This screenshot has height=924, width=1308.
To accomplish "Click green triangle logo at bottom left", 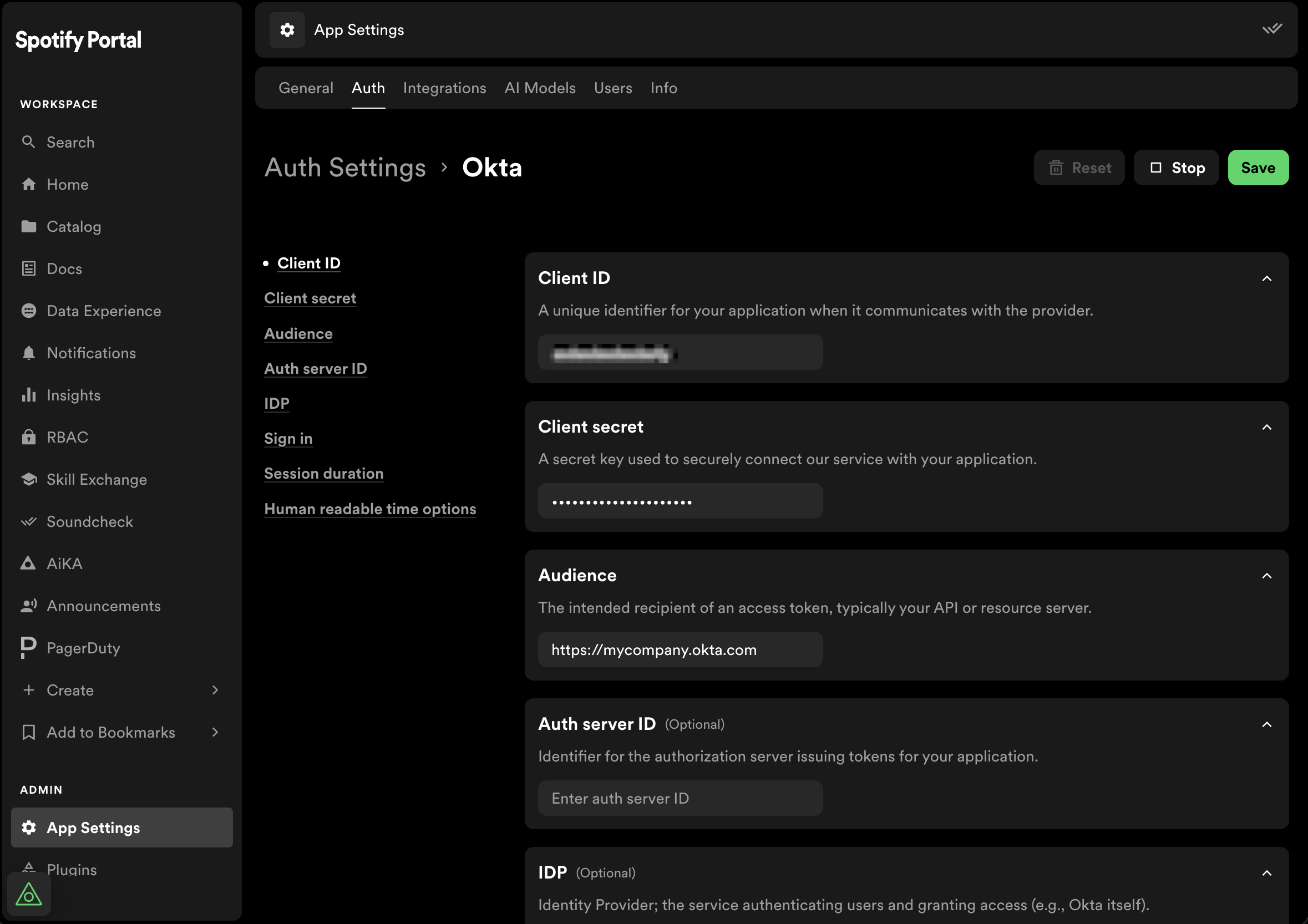I will tap(28, 895).
